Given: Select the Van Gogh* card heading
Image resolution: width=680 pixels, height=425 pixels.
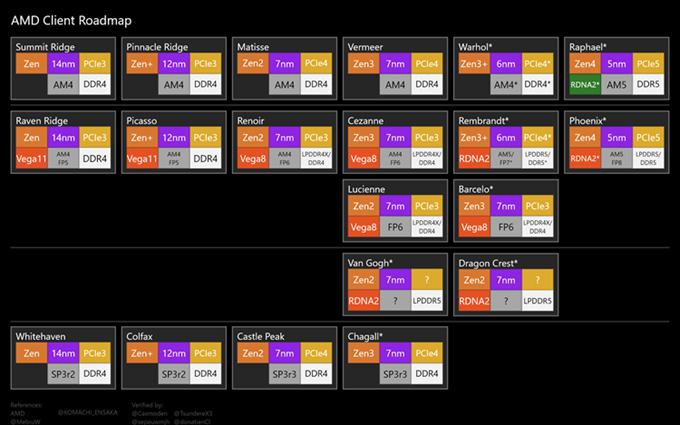Looking at the screenshot, I should tap(370, 263).
